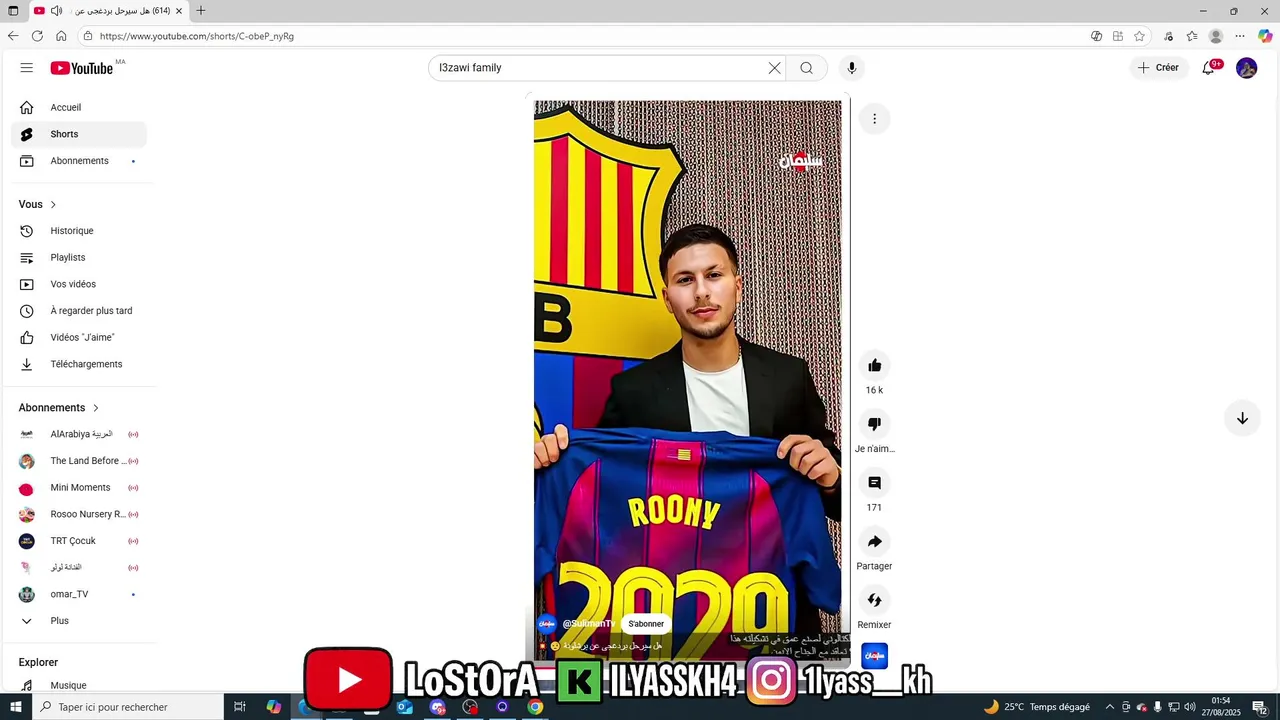The width and height of the screenshot is (1280, 720).
Task: Open weather widget showing 25°C
Action: click(x=1037, y=707)
